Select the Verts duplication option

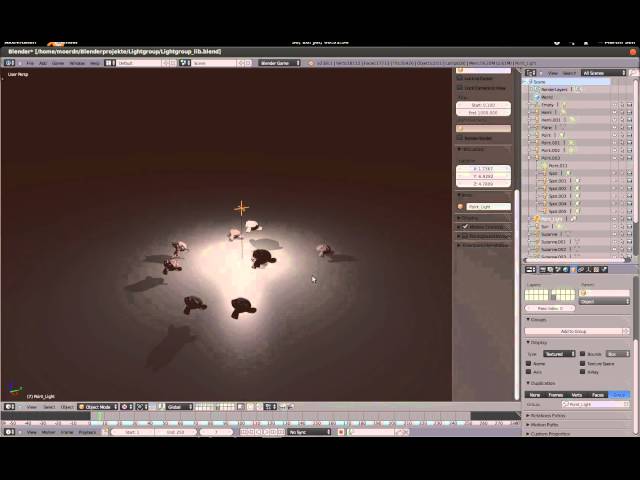[577, 395]
